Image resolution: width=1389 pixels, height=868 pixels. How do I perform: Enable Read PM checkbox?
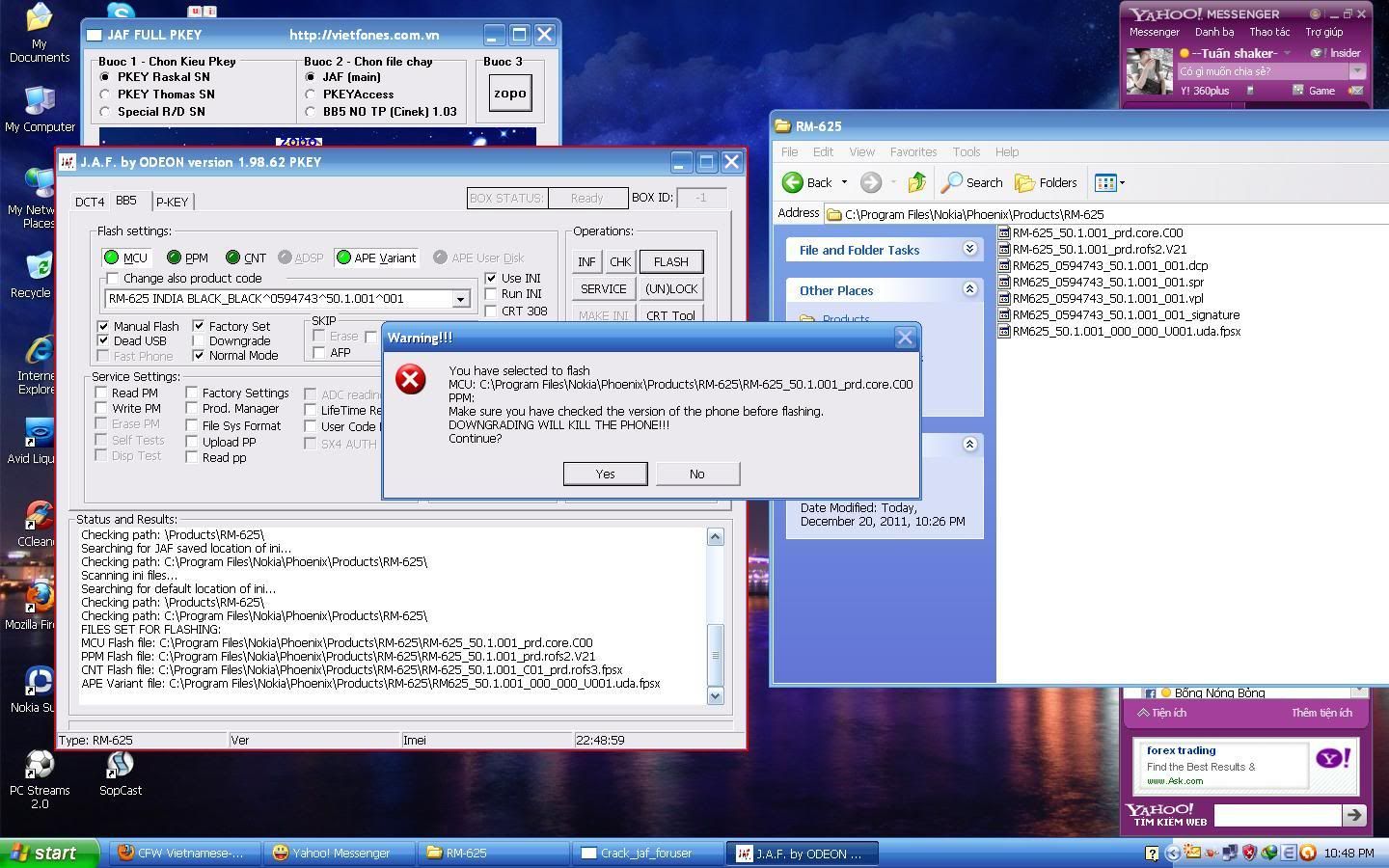pyautogui.click(x=101, y=393)
